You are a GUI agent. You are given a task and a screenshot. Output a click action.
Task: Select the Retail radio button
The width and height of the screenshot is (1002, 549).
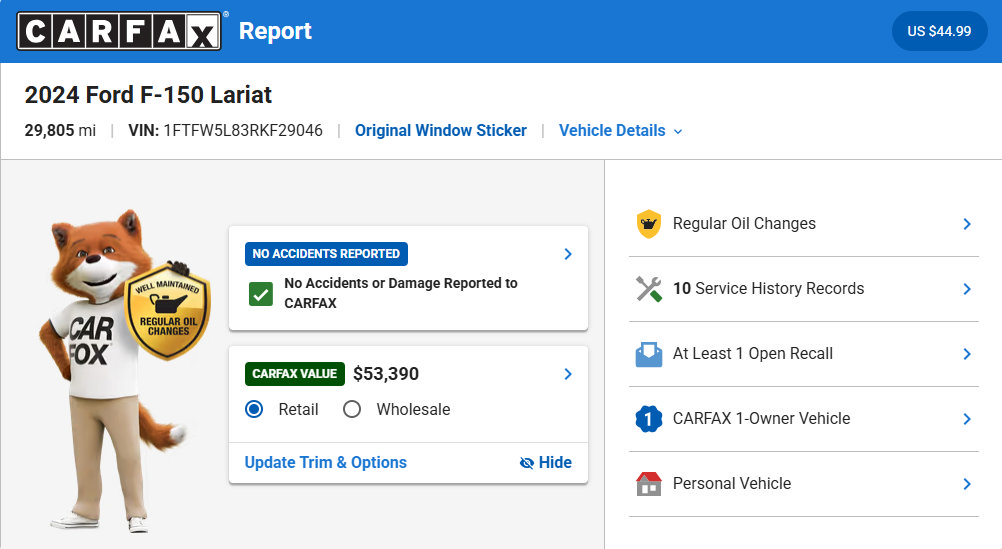tap(254, 409)
